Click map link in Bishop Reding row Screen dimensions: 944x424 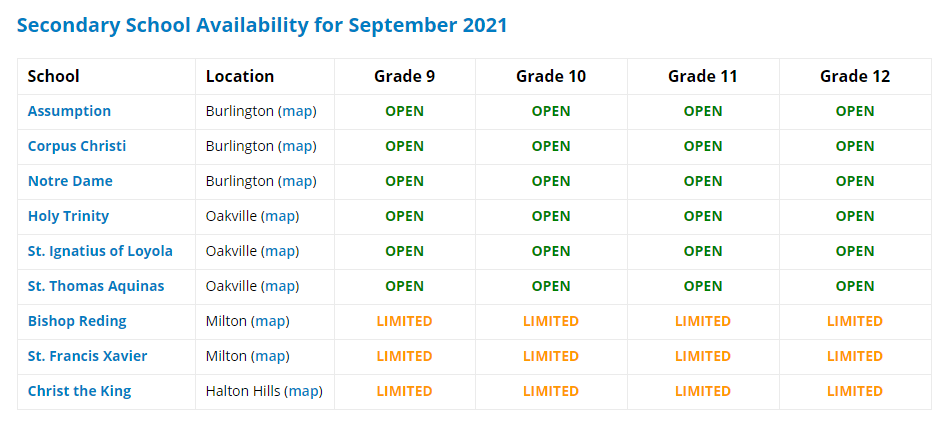tap(270, 321)
